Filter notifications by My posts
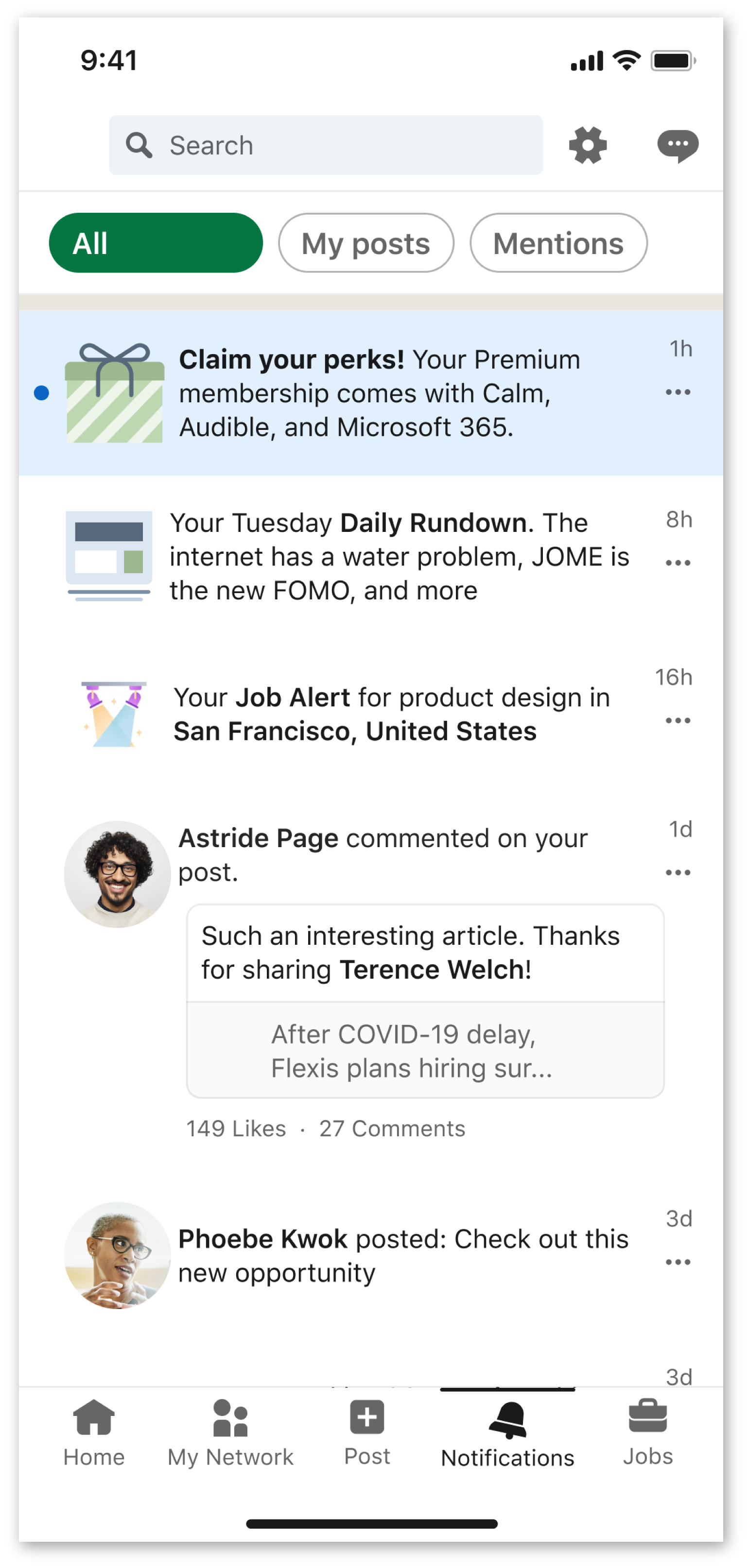 pyautogui.click(x=366, y=243)
